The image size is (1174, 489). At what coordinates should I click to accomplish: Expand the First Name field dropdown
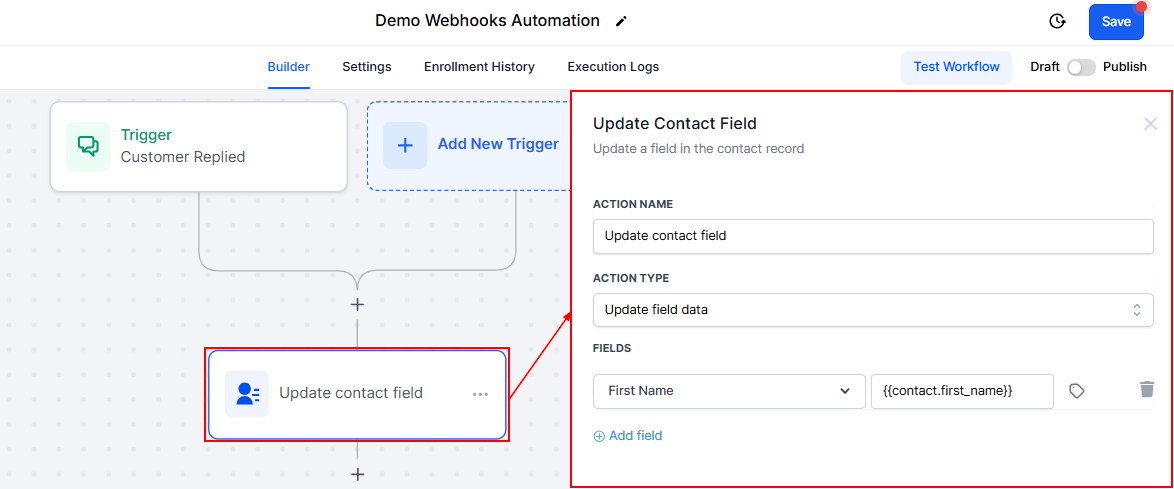tap(729, 391)
